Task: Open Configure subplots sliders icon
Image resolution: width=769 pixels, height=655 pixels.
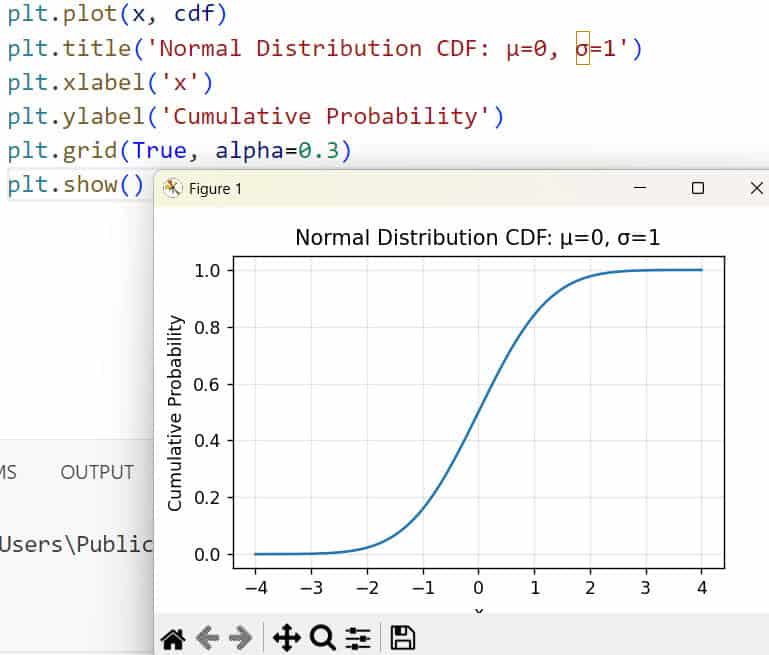Action: [x=358, y=637]
